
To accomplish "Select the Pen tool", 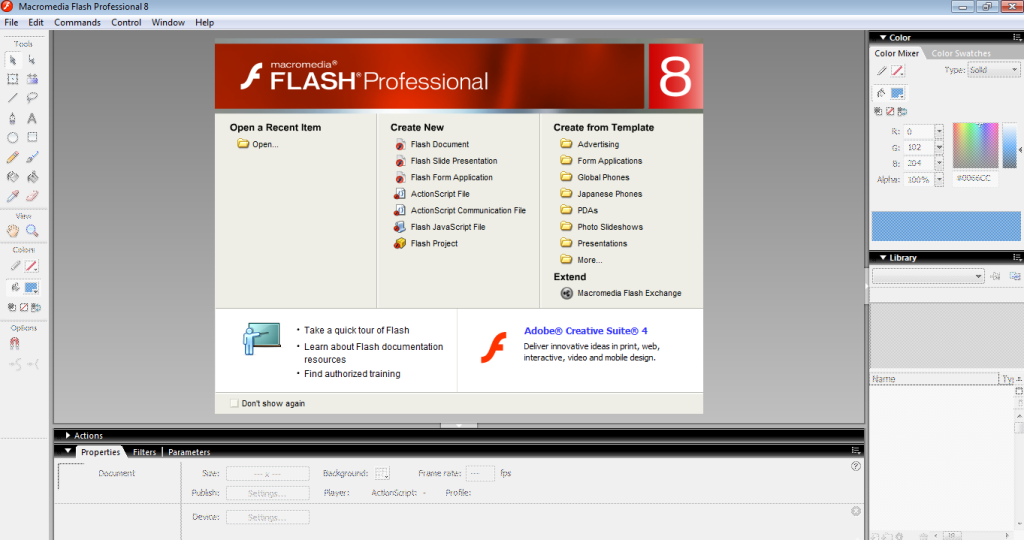I will point(12,118).
